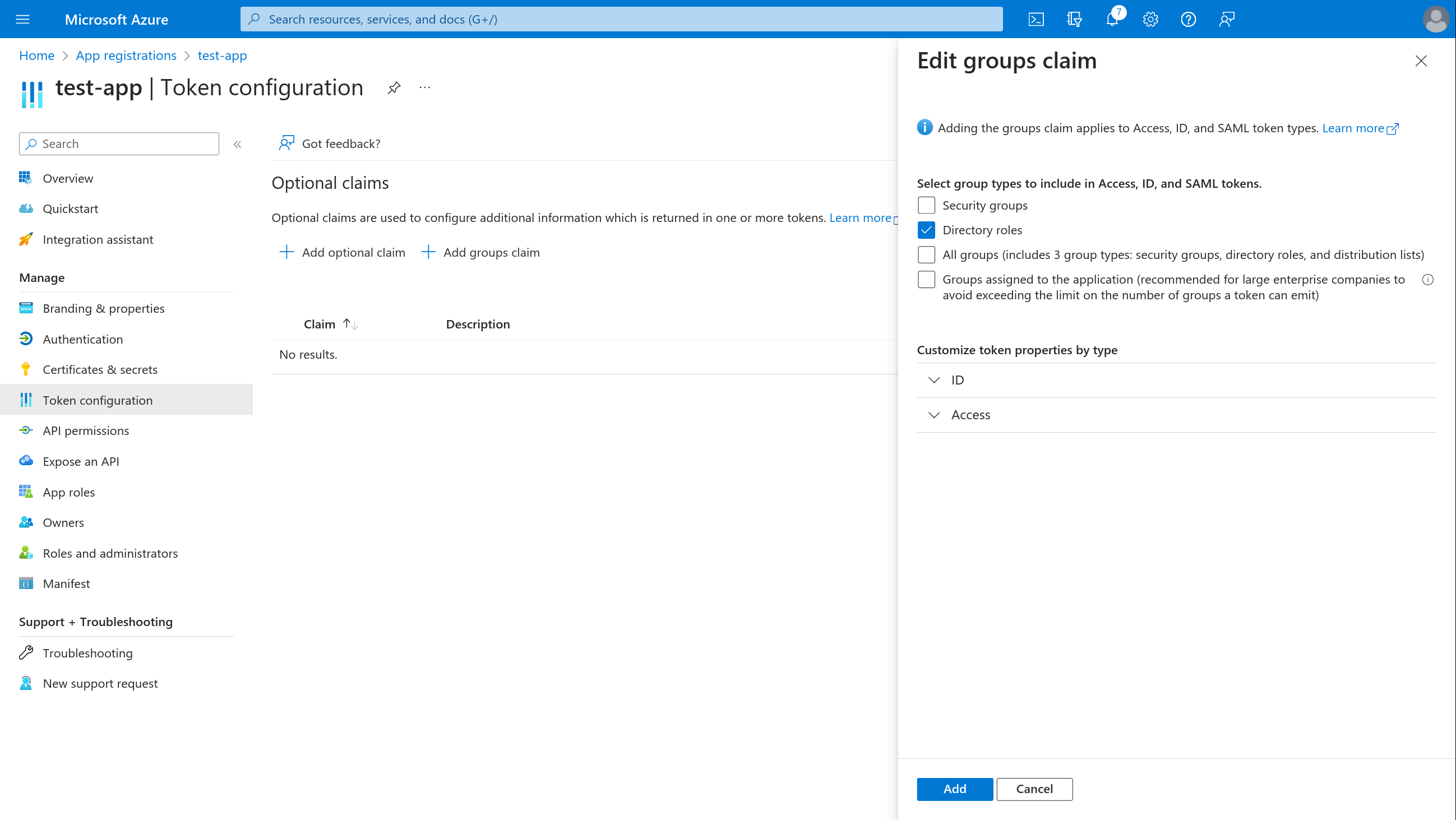Collapse the left navigation sidebar
The image size is (1456, 820).
237,144
